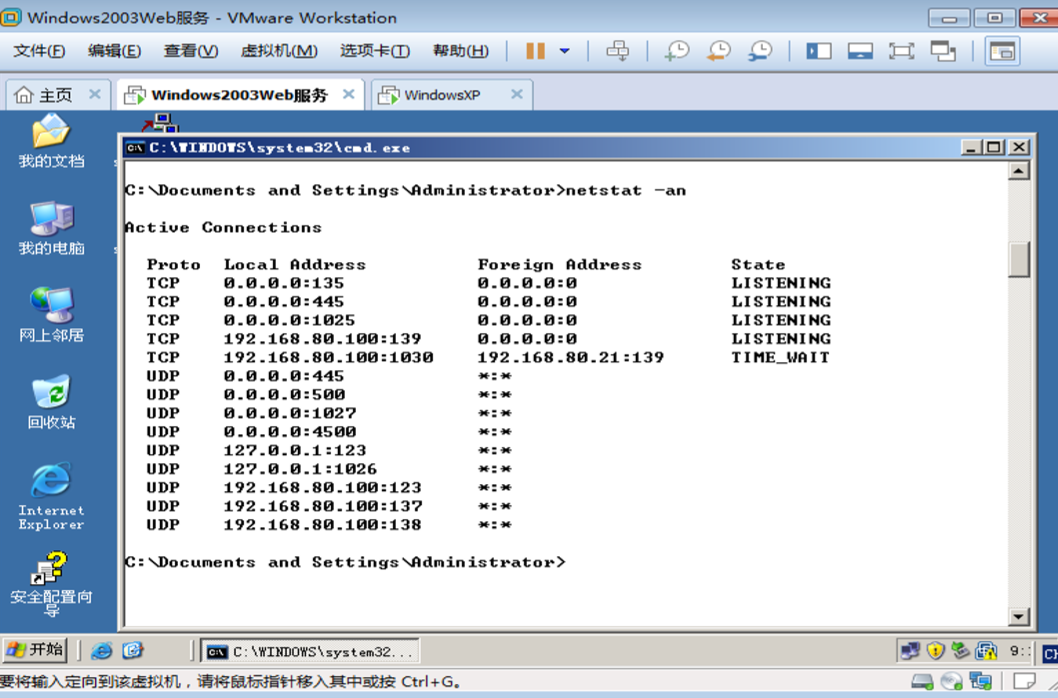Image resolution: width=1058 pixels, height=698 pixels.
Task: Click foreign address 192.168.80.21:139
Action: (x=571, y=357)
